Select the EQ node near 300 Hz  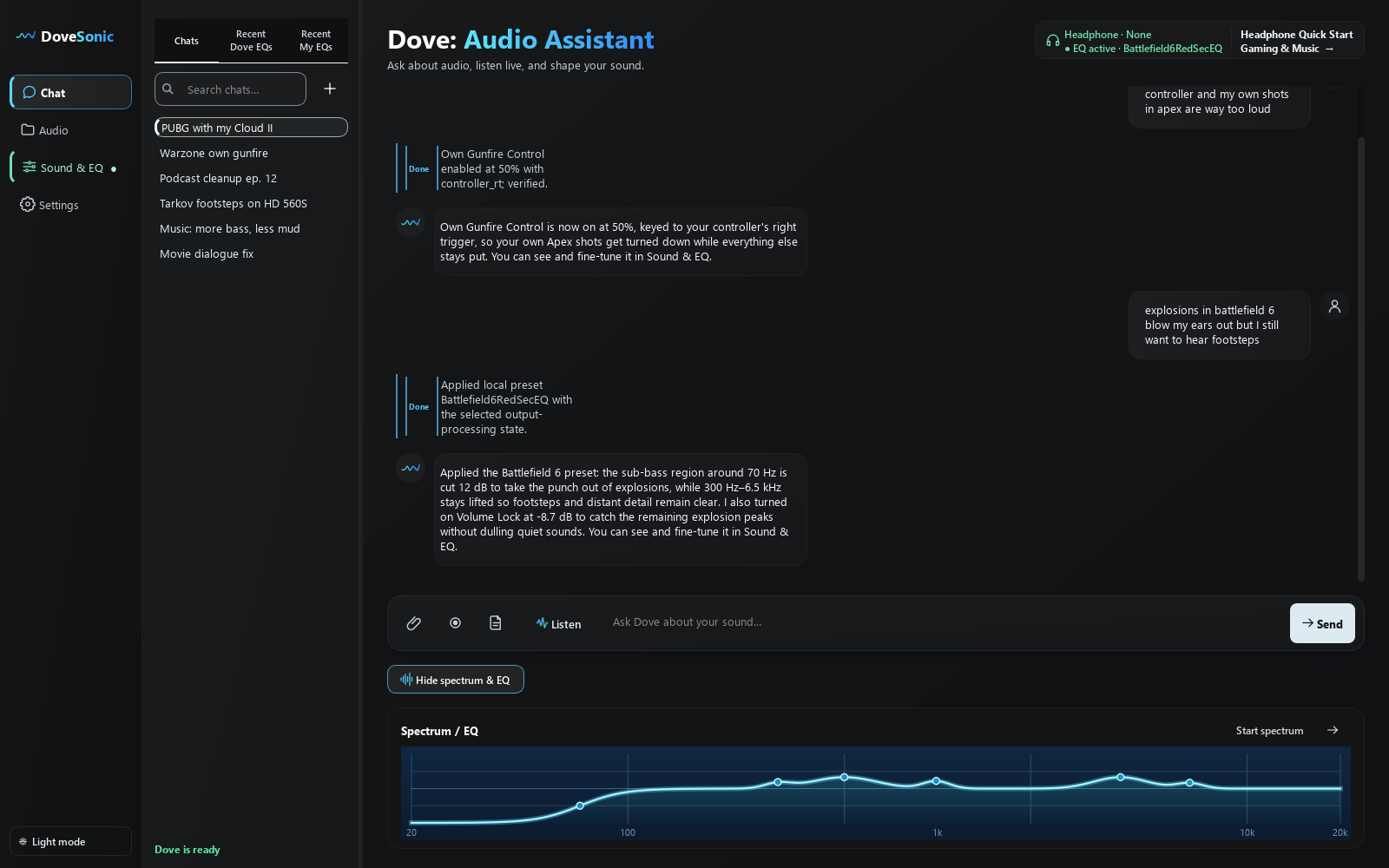click(778, 782)
